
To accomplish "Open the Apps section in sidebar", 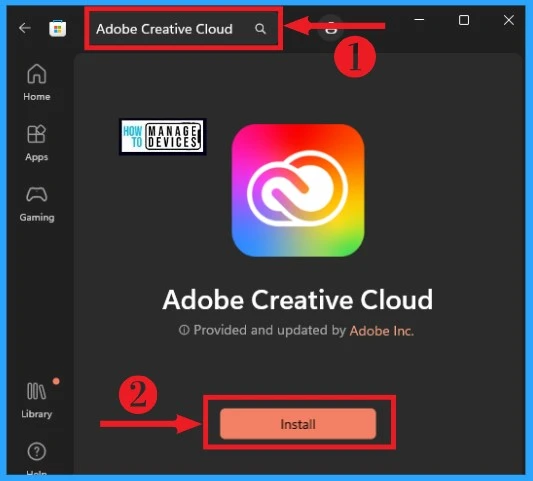I will [x=37, y=143].
